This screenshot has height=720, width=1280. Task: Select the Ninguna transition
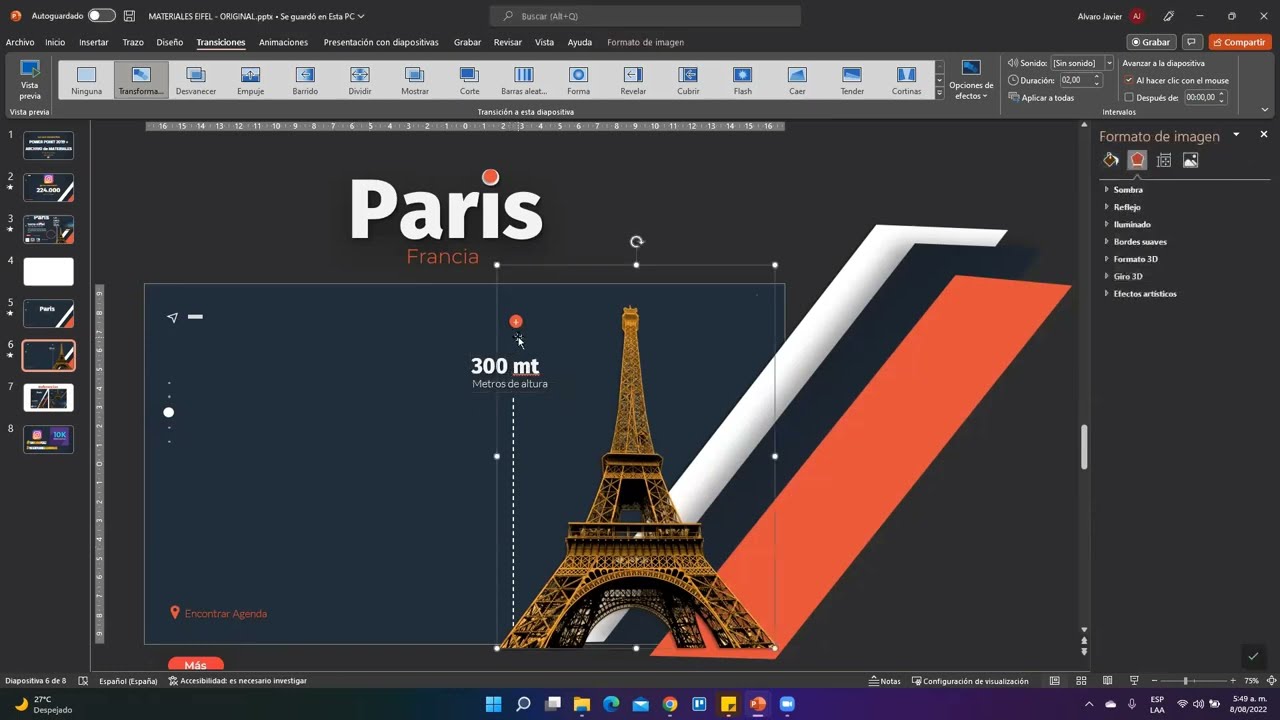[x=87, y=80]
